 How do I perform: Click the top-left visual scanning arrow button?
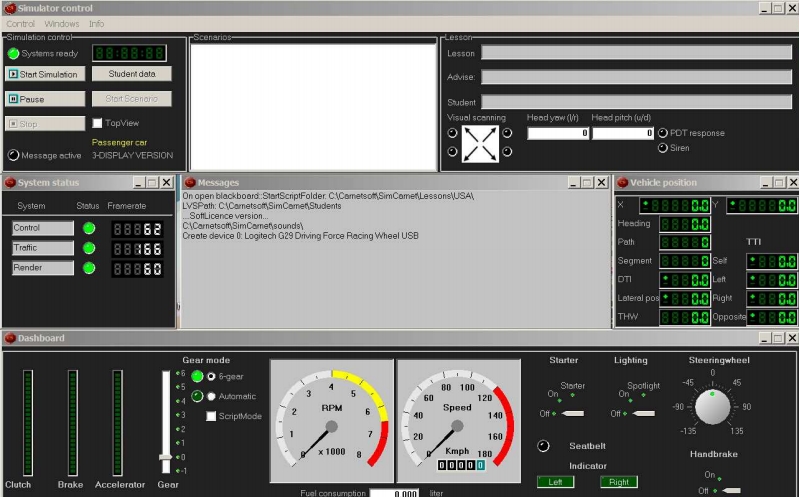pyautogui.click(x=452, y=133)
